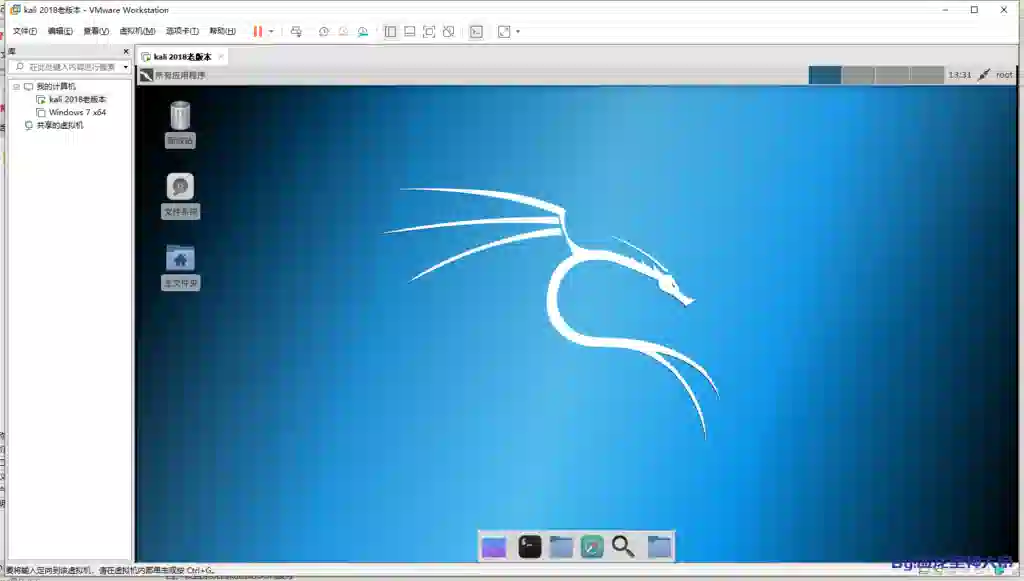
Task: Click the Kali dragon logo in the panel
Action: point(146,75)
